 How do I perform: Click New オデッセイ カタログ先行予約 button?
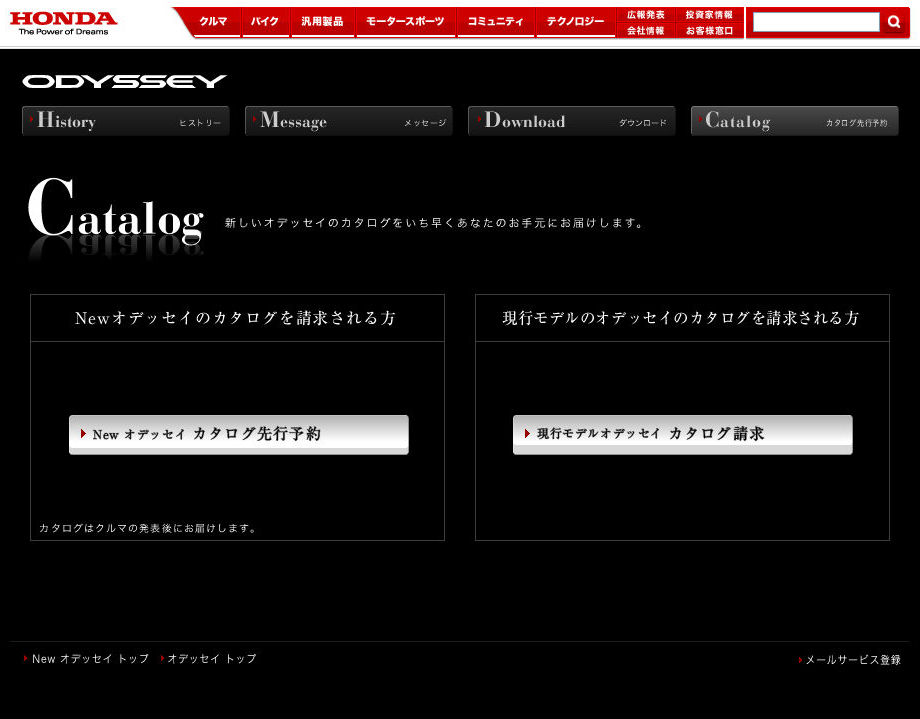click(x=239, y=435)
